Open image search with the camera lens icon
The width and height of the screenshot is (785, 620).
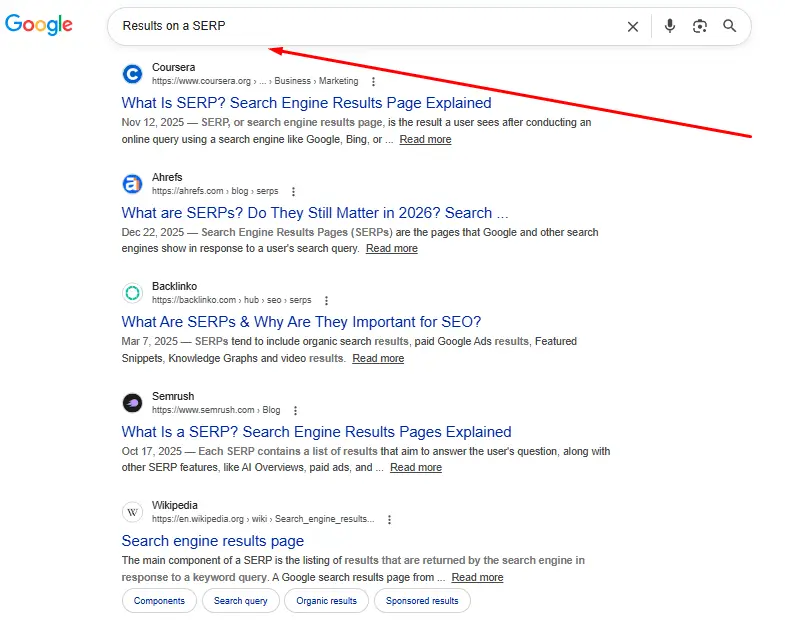coord(699,26)
